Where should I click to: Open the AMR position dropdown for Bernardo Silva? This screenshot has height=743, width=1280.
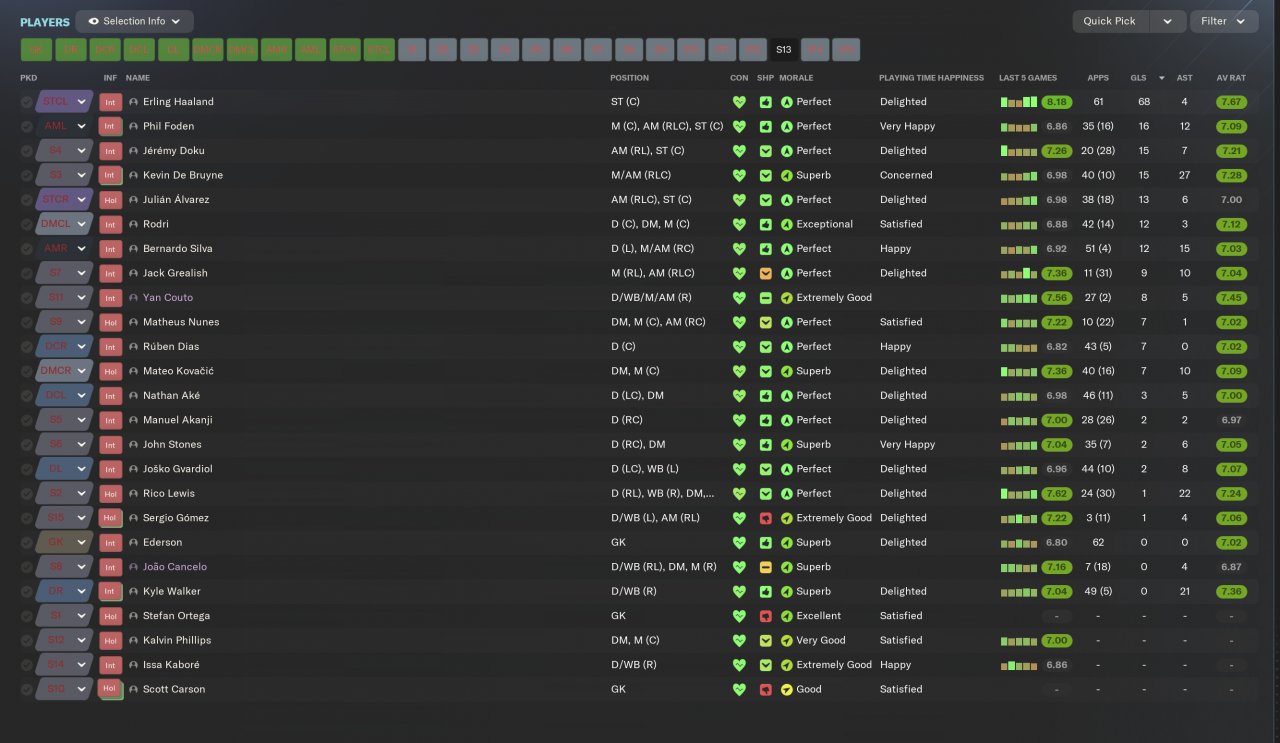coord(82,249)
